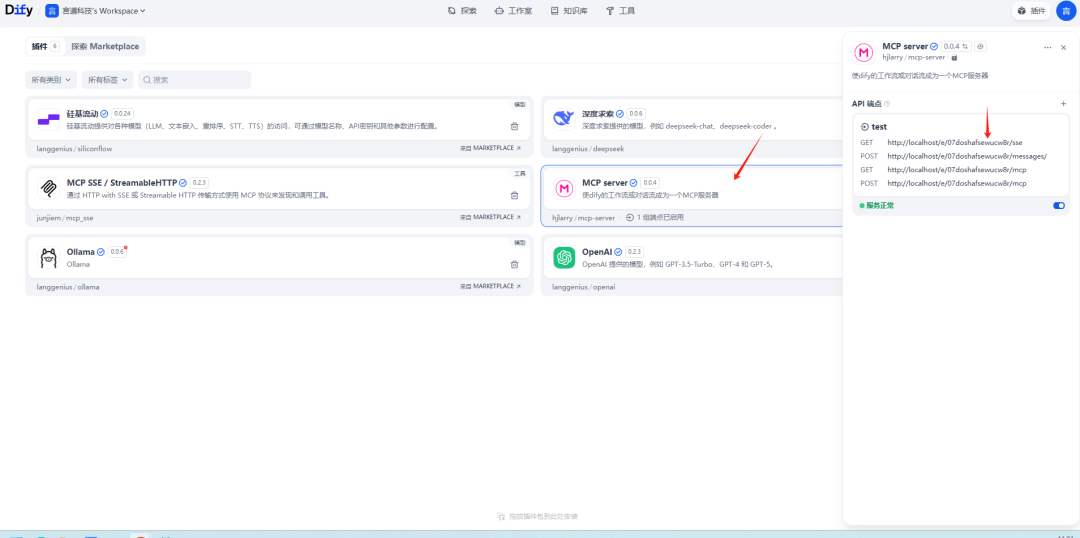1080x538 pixels.
Task: Click the OpenAI plugin logo
Action: click(564, 258)
